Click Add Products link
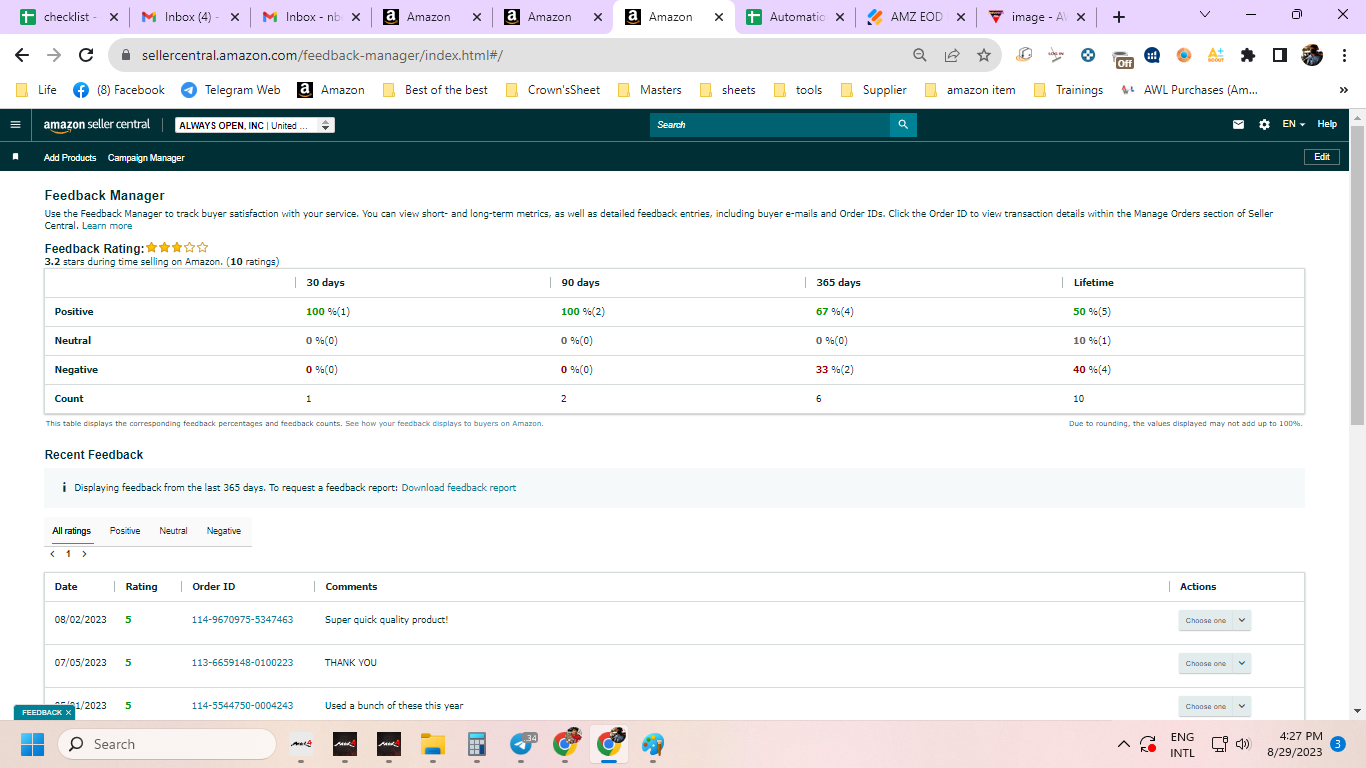1366x768 pixels. click(70, 158)
